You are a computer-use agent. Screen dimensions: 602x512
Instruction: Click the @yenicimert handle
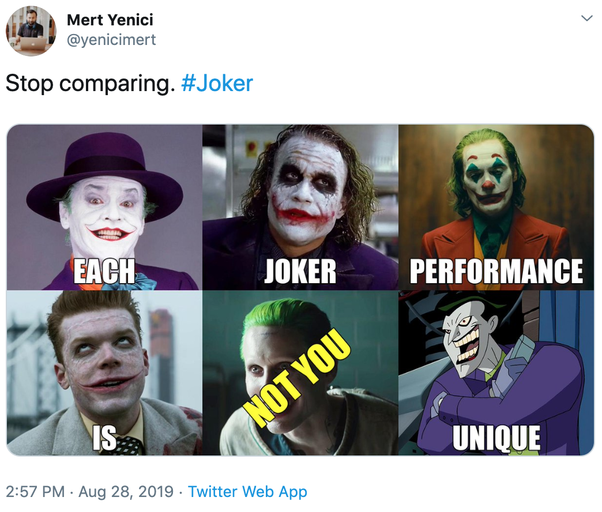[x=111, y=40]
